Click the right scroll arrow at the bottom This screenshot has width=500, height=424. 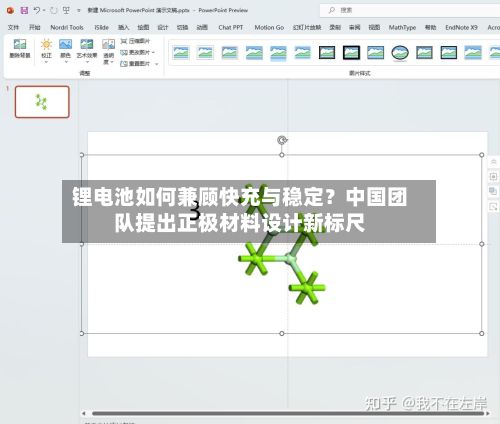coord(488,413)
